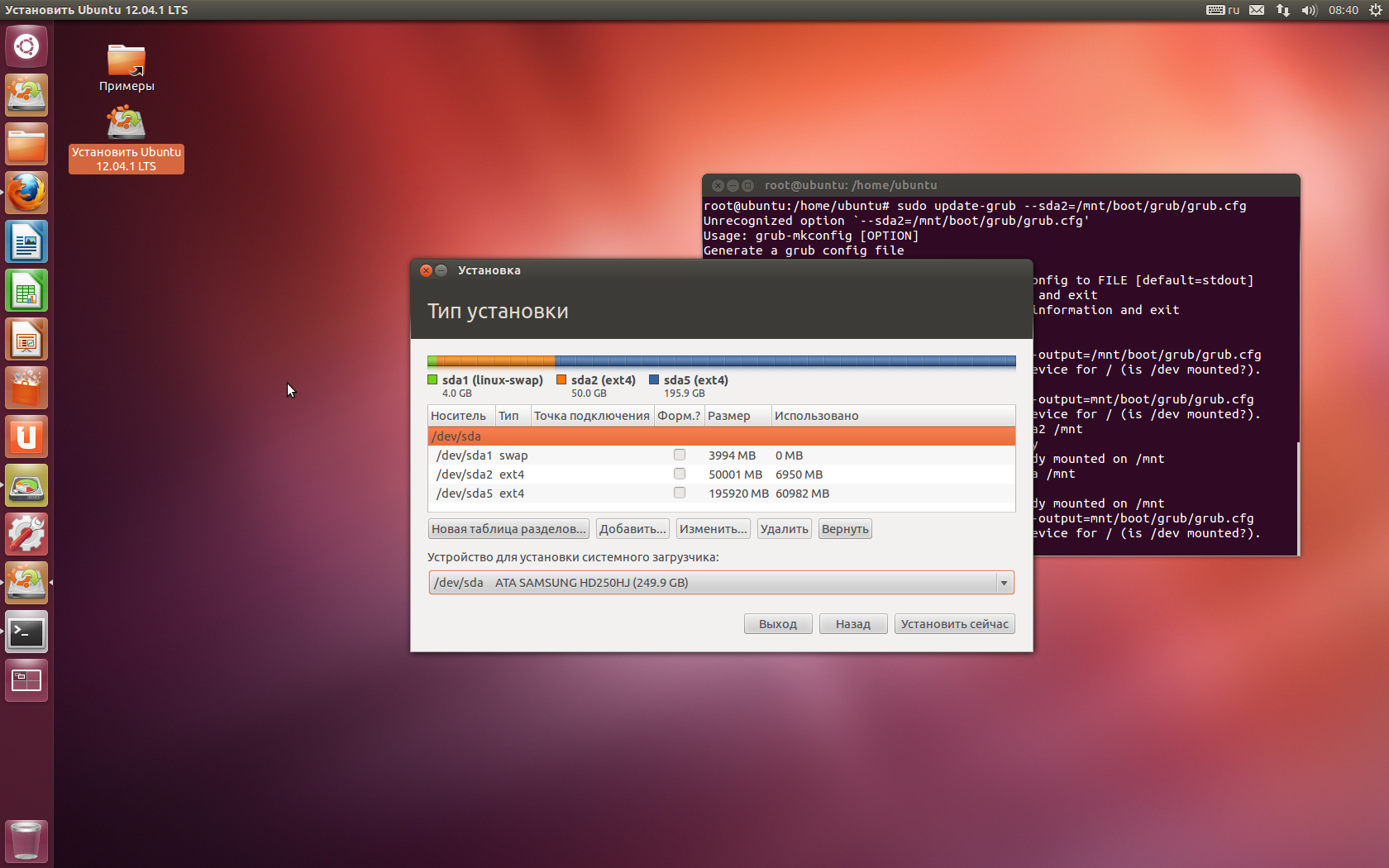Screen dimensions: 1389x868
Task: Toggle format checkbox for /dev/sda2
Action: [680, 474]
